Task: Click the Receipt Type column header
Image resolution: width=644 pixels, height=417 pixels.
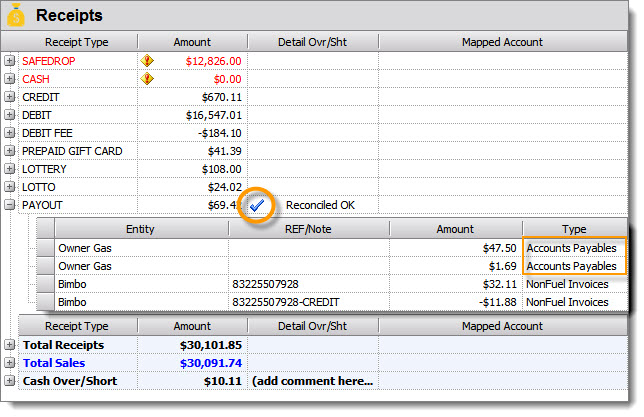Action: [78, 42]
